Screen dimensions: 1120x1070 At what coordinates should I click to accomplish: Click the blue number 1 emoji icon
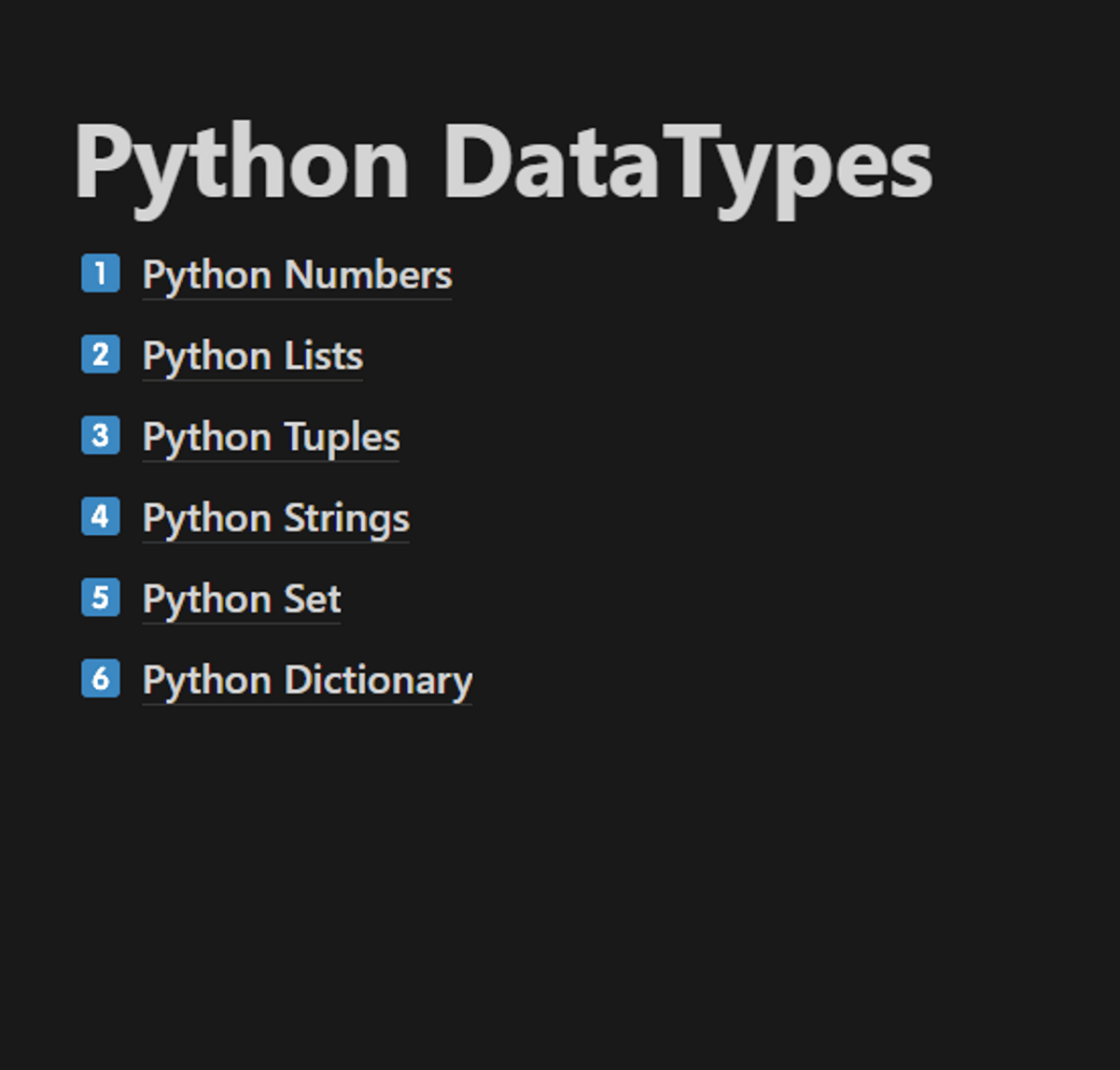coord(101,274)
